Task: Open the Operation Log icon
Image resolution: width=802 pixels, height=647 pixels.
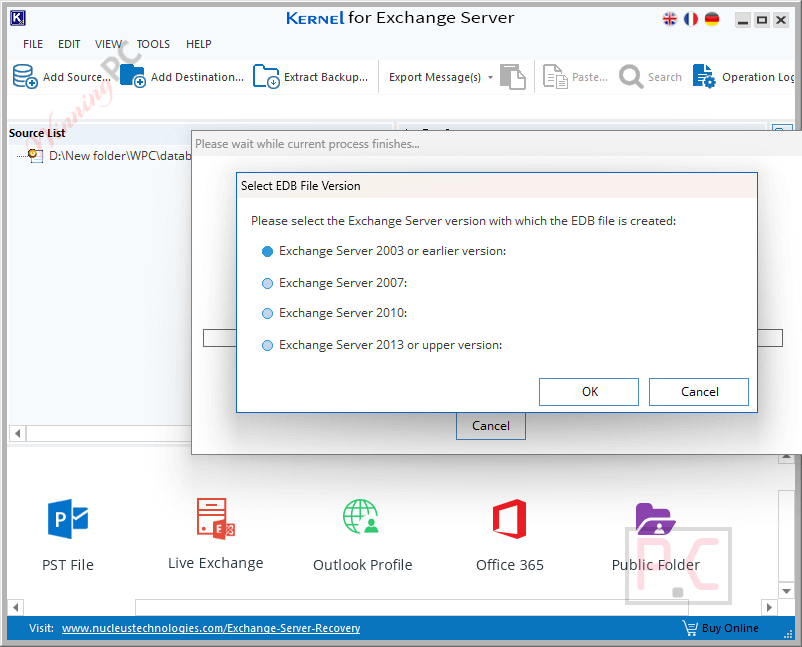Action: coord(704,76)
